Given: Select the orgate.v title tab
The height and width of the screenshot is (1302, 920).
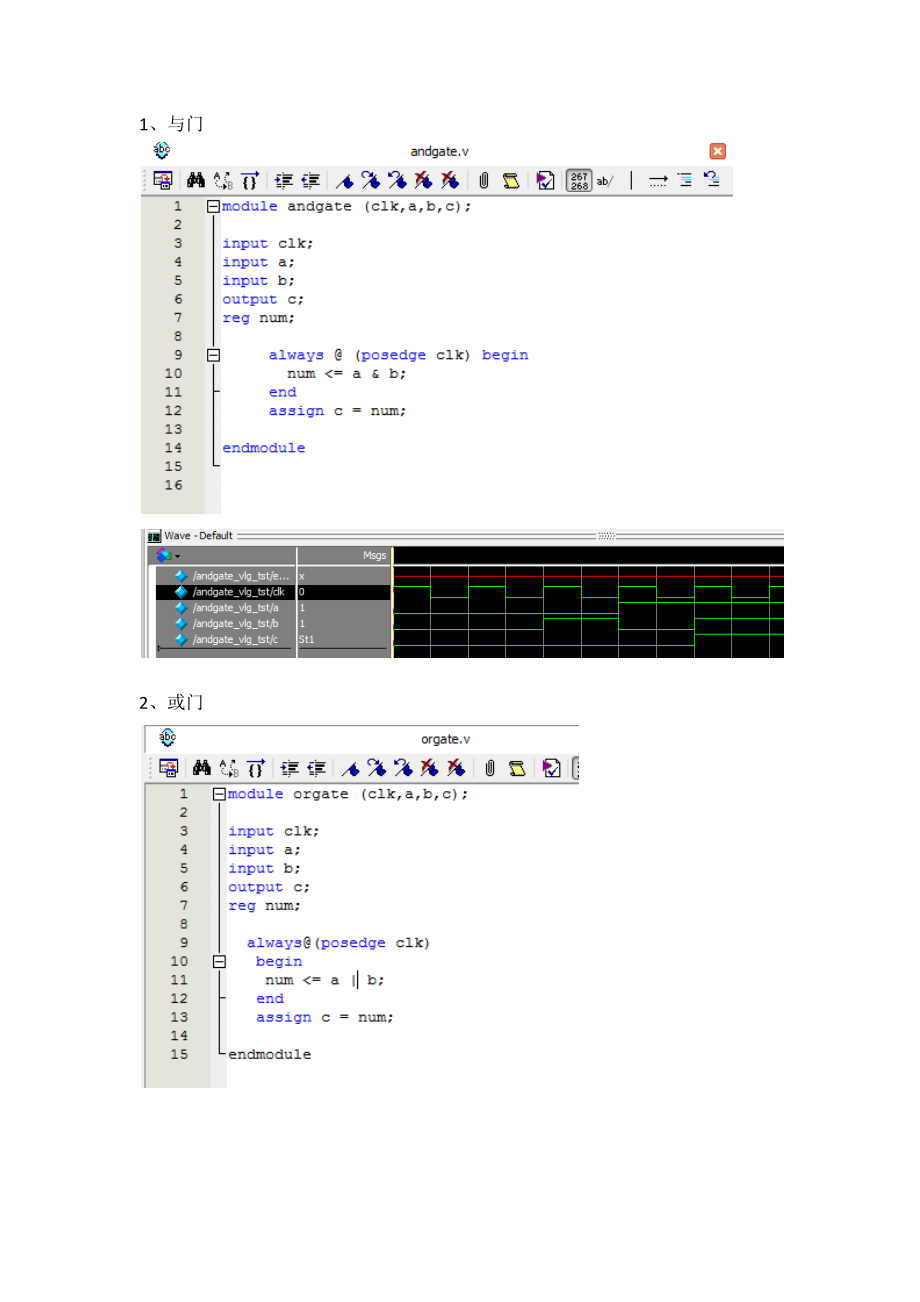Looking at the screenshot, I should click(445, 739).
